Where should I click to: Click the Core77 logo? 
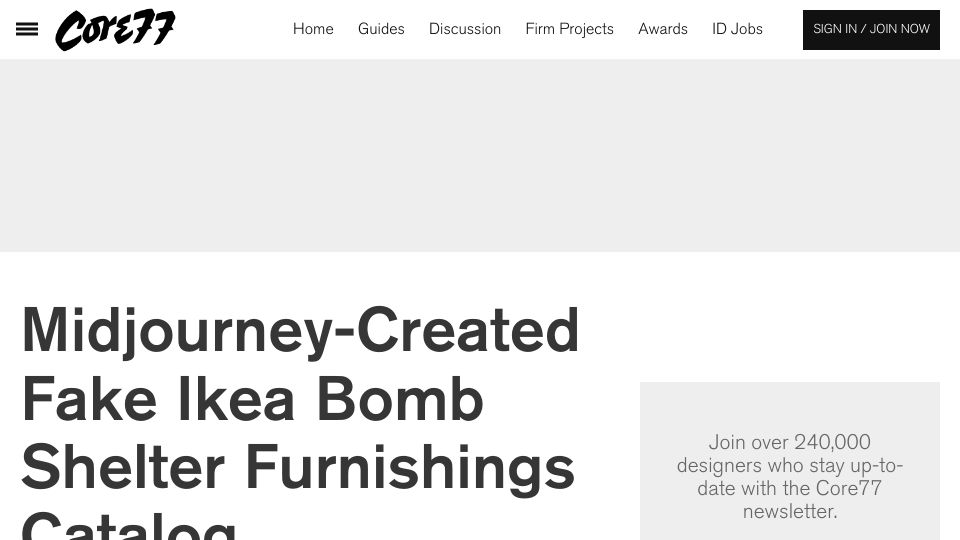115,29
